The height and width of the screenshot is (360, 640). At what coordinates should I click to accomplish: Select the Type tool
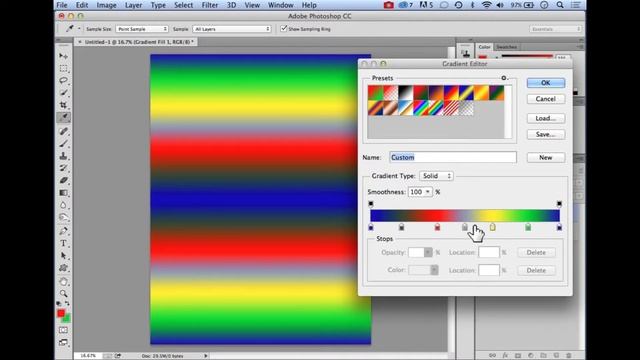point(63,243)
